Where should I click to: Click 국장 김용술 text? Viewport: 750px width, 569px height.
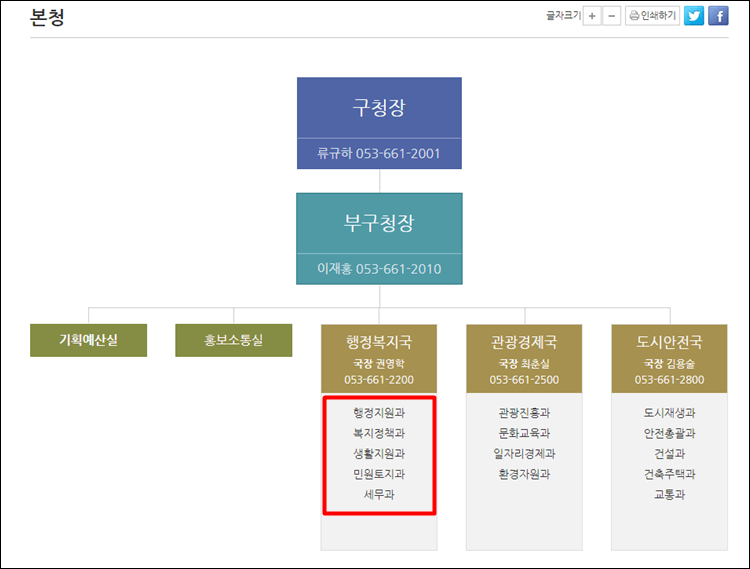click(x=669, y=364)
